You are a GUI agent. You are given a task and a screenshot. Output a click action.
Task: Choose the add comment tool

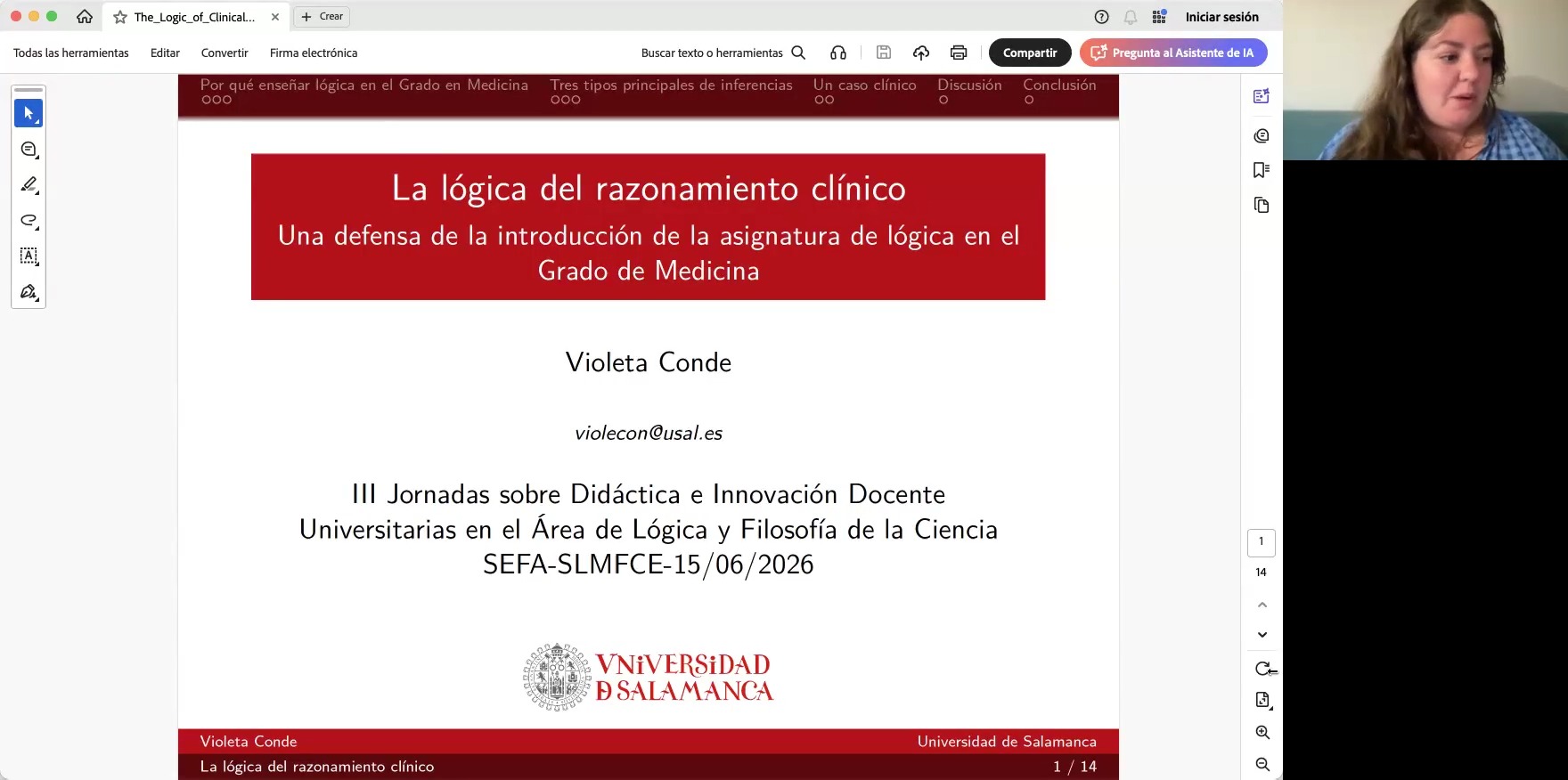click(x=29, y=150)
